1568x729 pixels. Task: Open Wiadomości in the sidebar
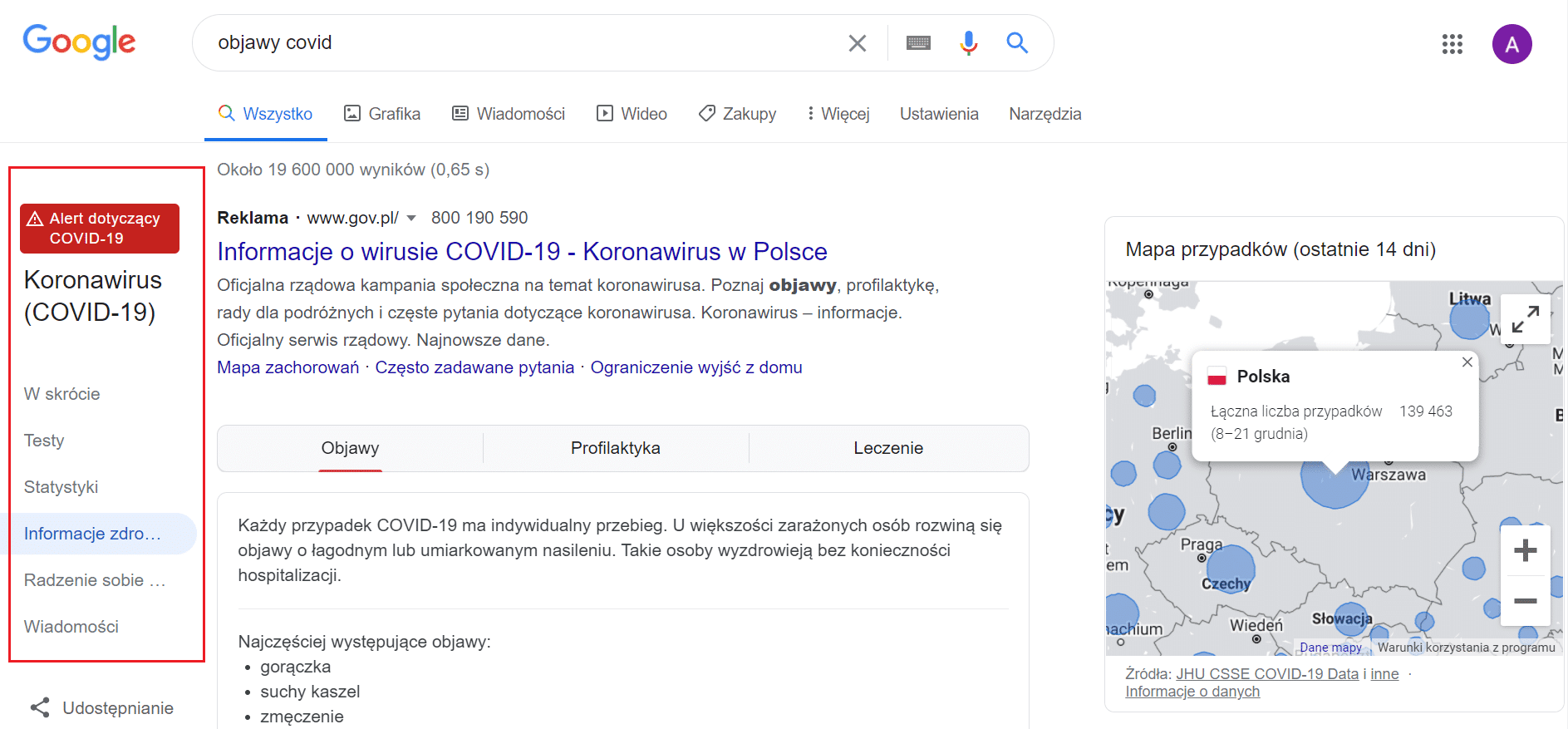(71, 627)
